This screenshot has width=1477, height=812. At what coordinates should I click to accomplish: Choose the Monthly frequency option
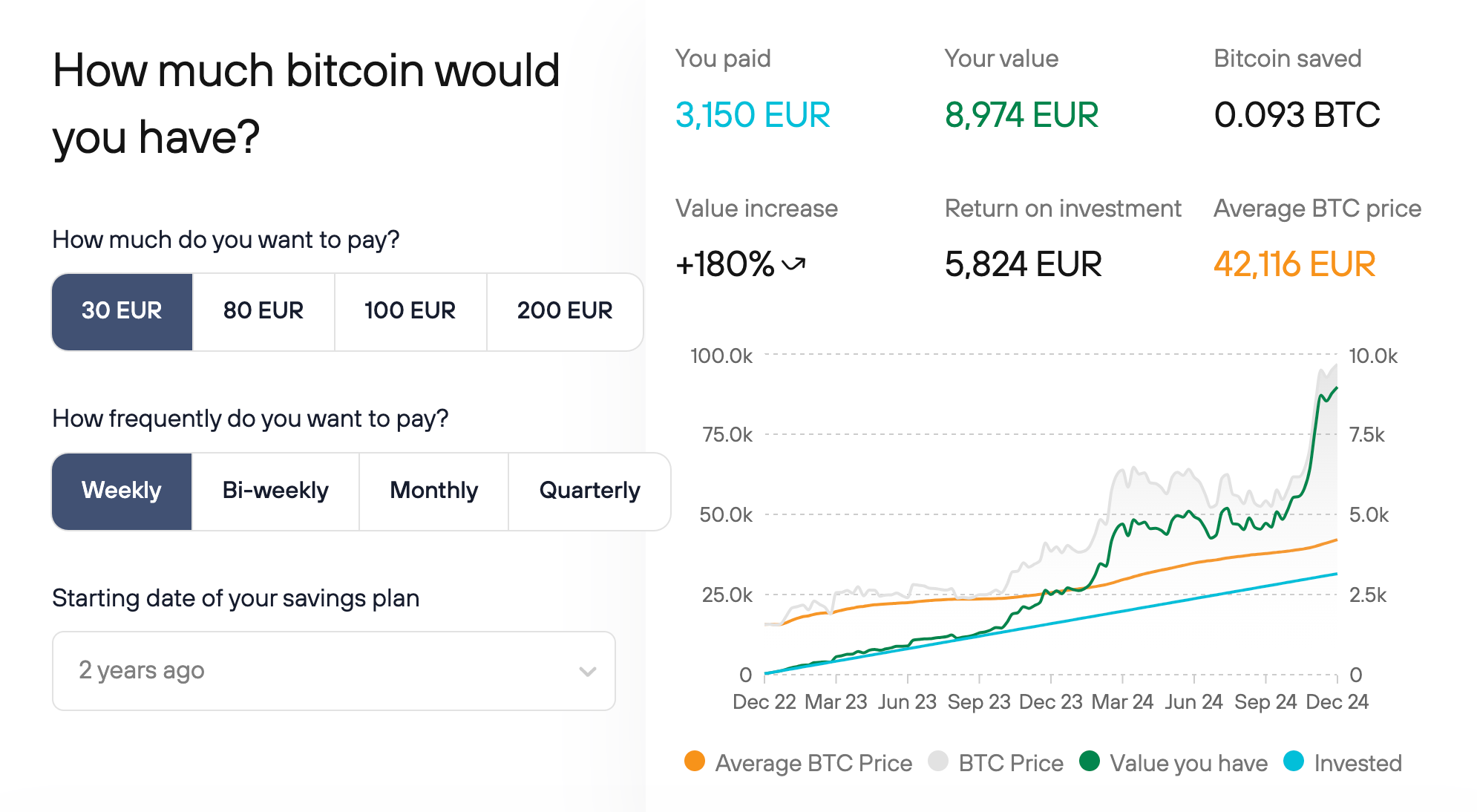point(433,491)
